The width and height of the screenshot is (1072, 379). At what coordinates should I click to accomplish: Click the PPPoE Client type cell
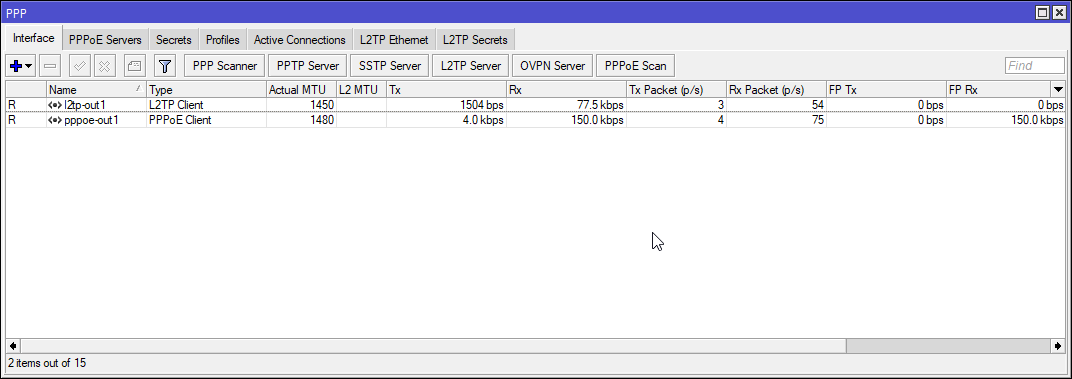[180, 120]
